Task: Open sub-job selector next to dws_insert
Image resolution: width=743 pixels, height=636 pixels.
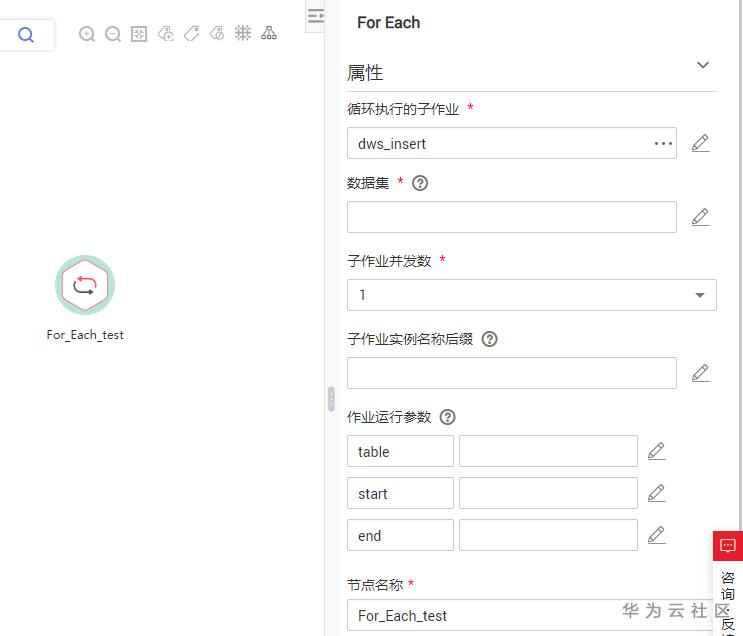Action: [x=663, y=143]
